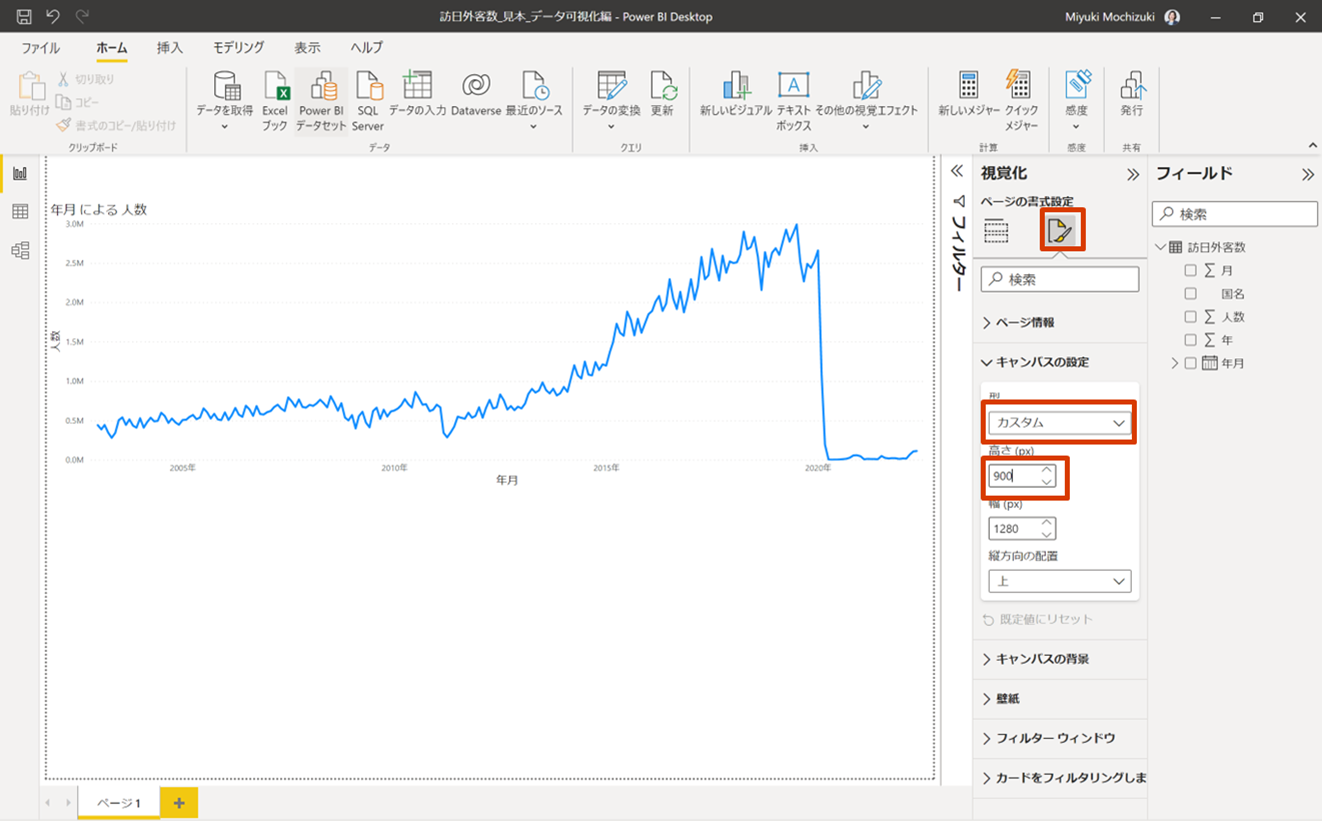This screenshot has height=821, width=1322.
Task: Check the 月 field checkbox
Action: 1190,270
